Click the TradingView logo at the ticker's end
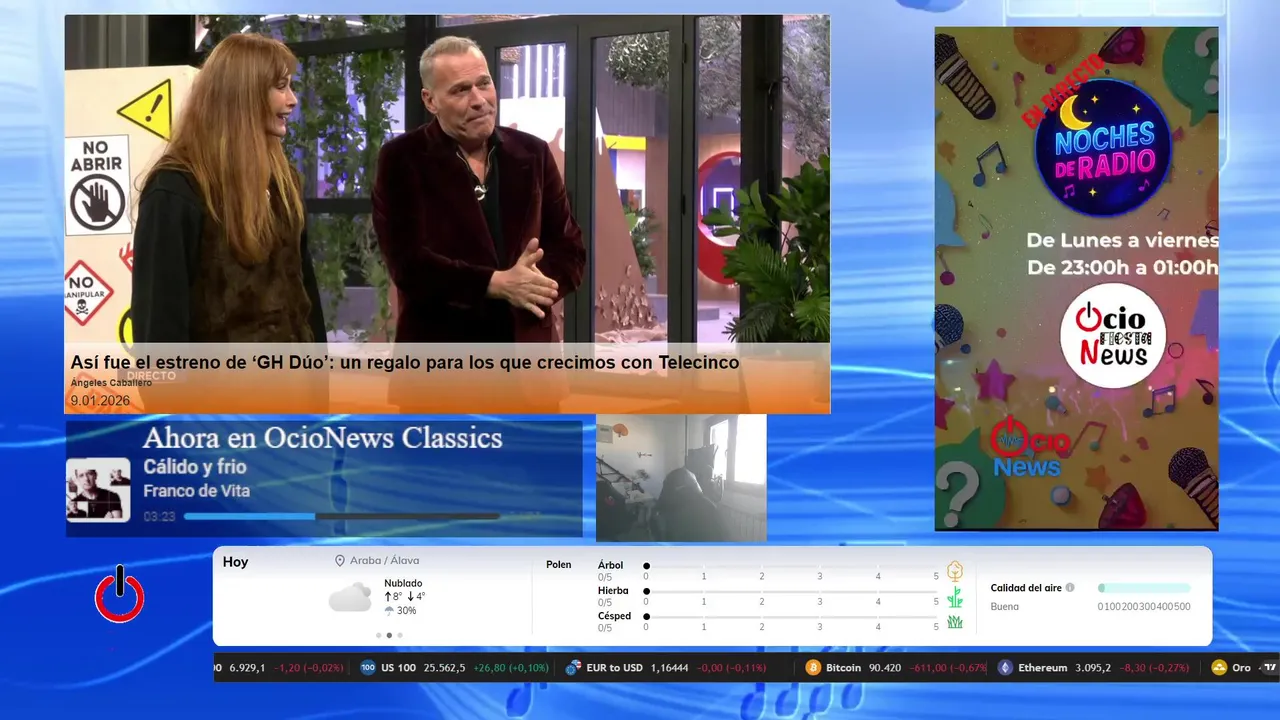Image resolution: width=1280 pixels, height=720 pixels. 1270,667
